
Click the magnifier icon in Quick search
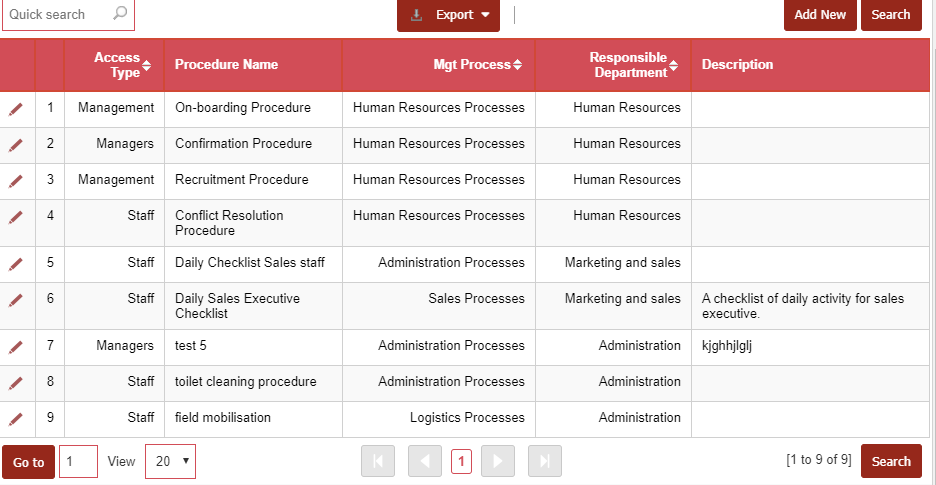pos(120,14)
